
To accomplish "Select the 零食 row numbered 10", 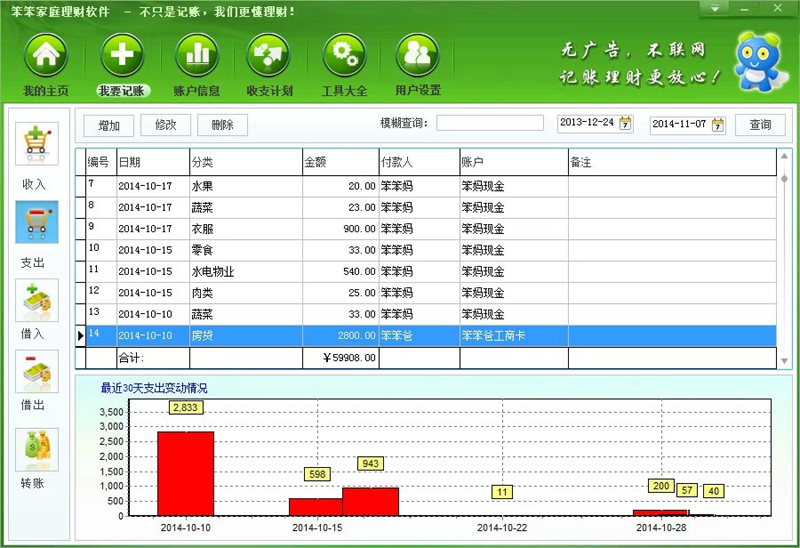I will click(431, 251).
